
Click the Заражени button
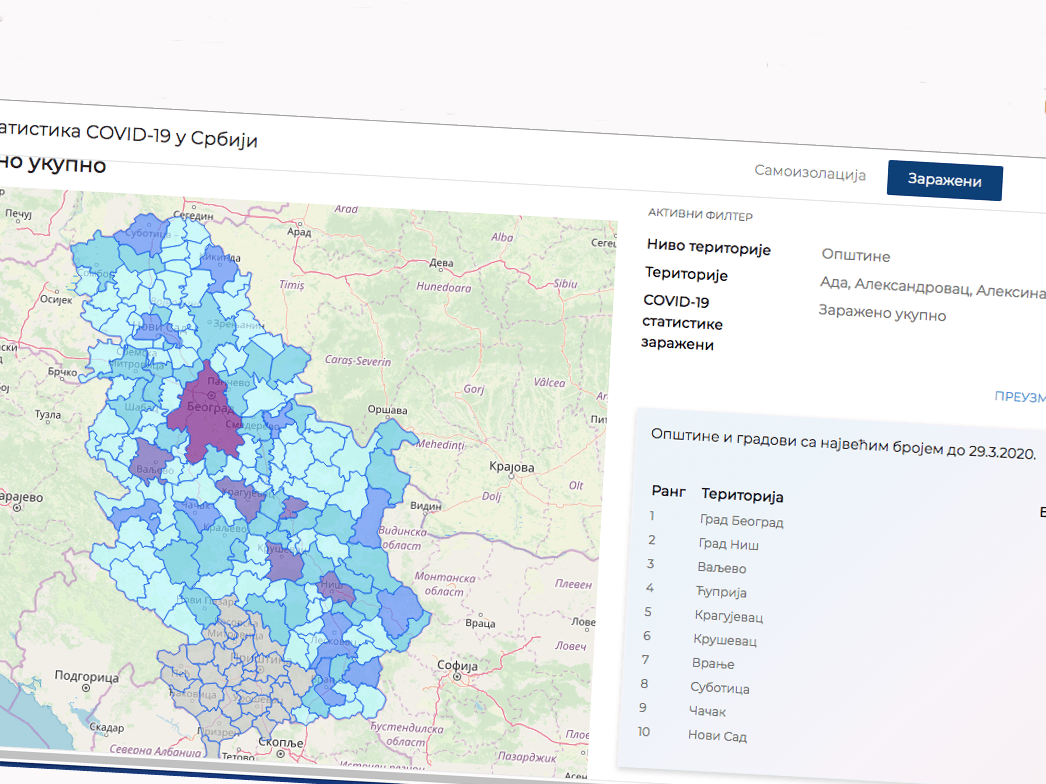pyautogui.click(x=944, y=181)
